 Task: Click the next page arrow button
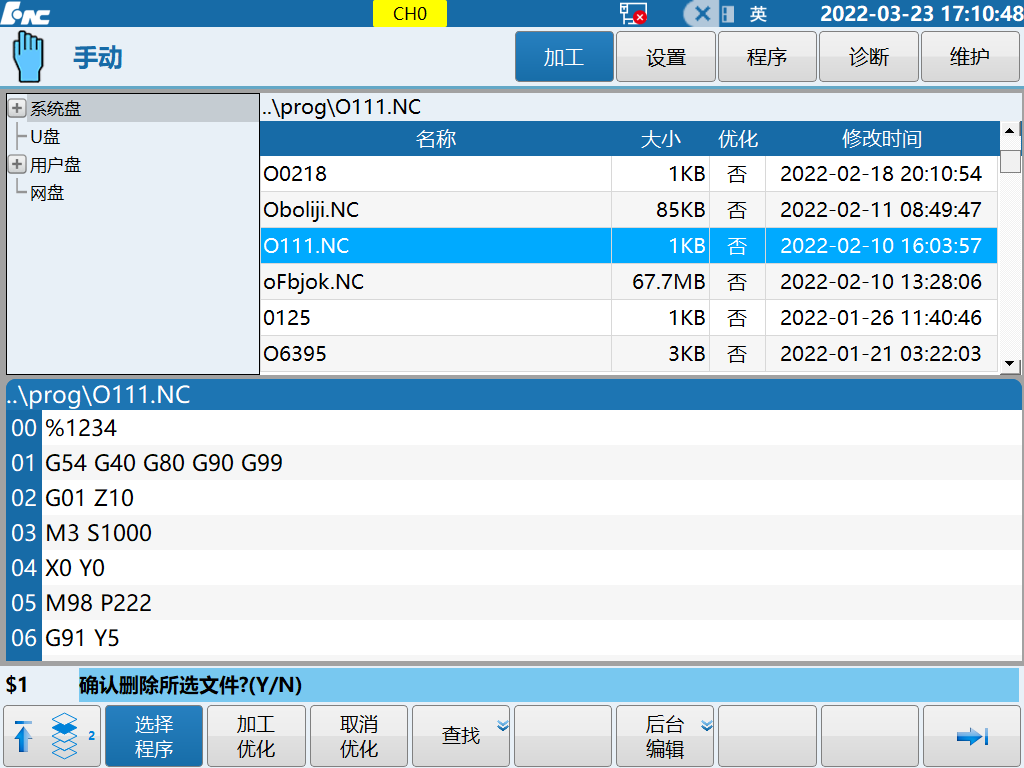[x=972, y=736]
